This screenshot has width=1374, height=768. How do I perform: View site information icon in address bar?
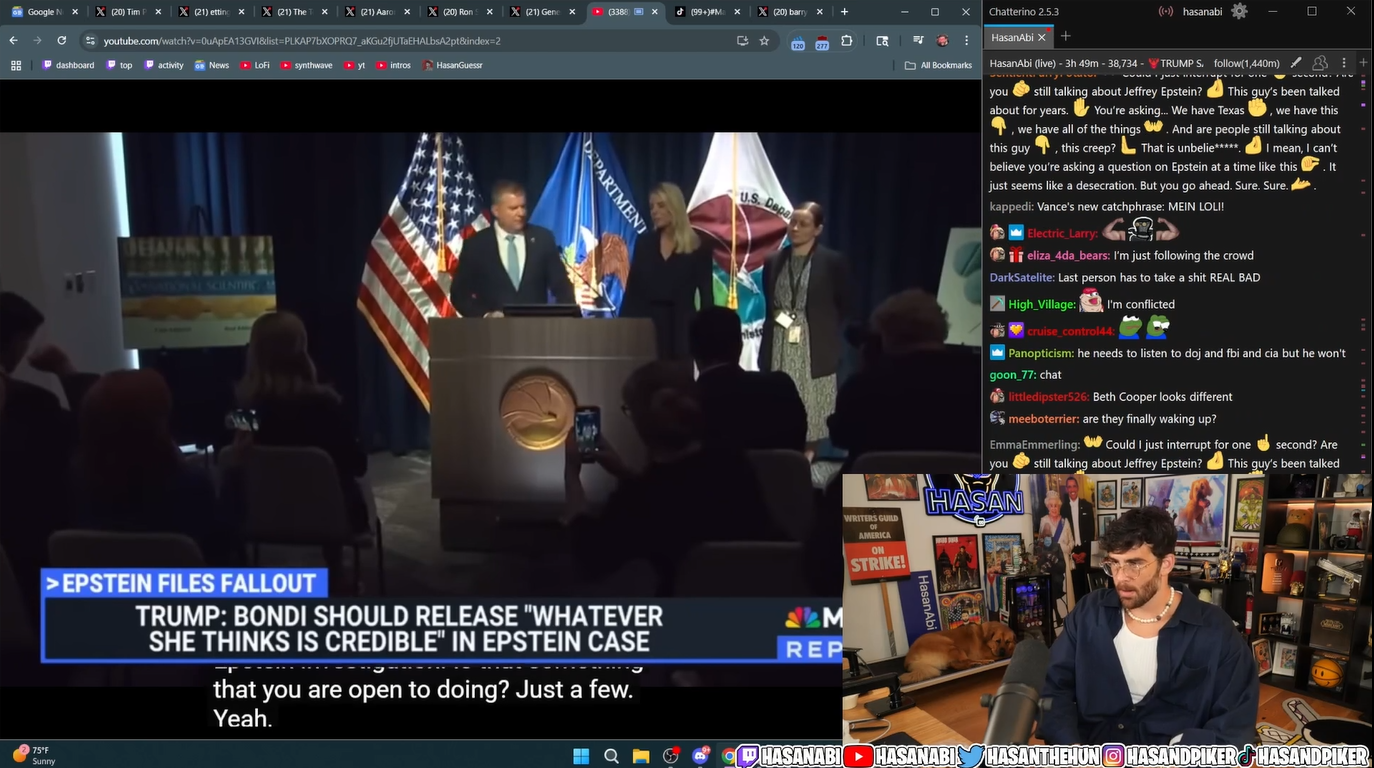coord(90,41)
